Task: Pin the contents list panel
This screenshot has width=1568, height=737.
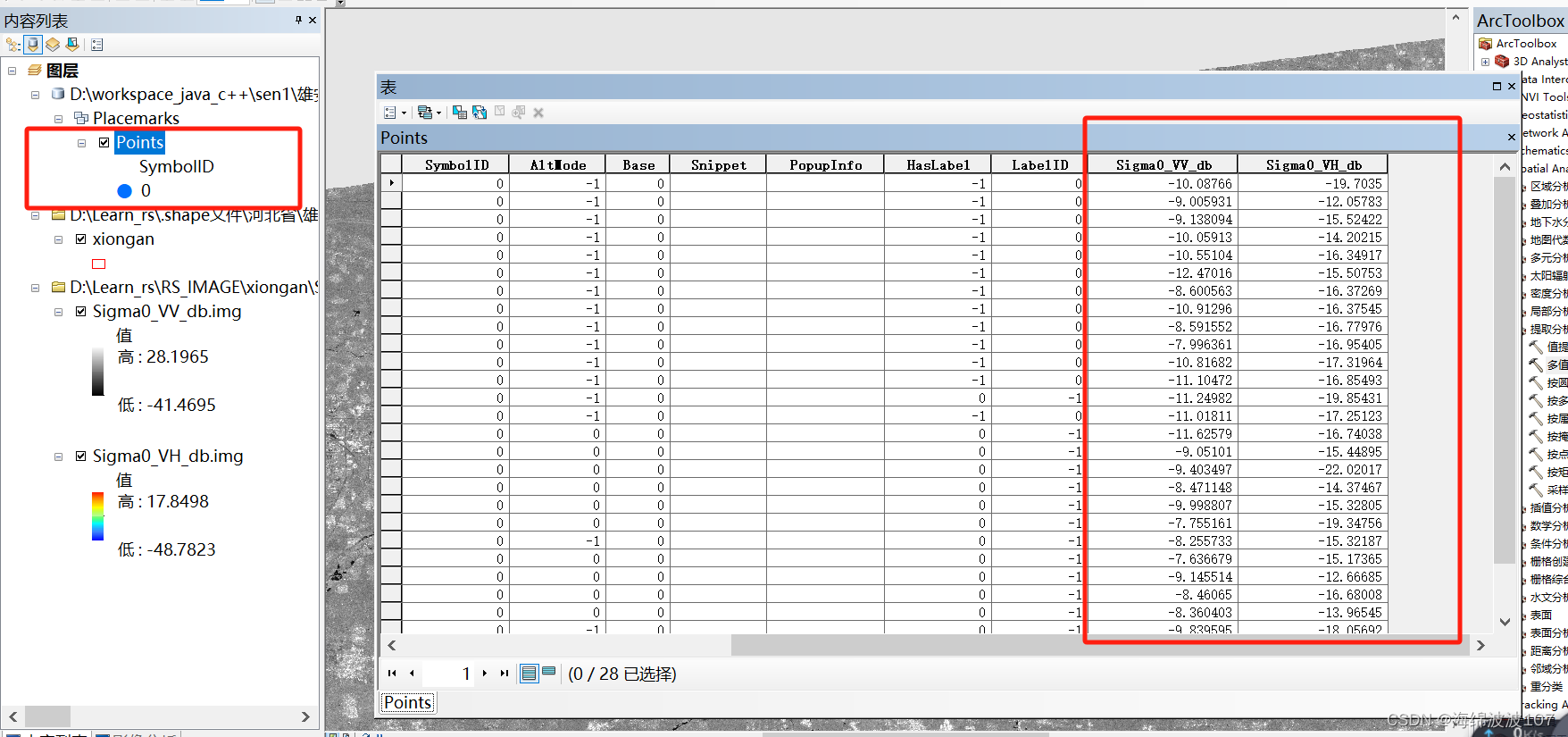Action: (x=298, y=20)
